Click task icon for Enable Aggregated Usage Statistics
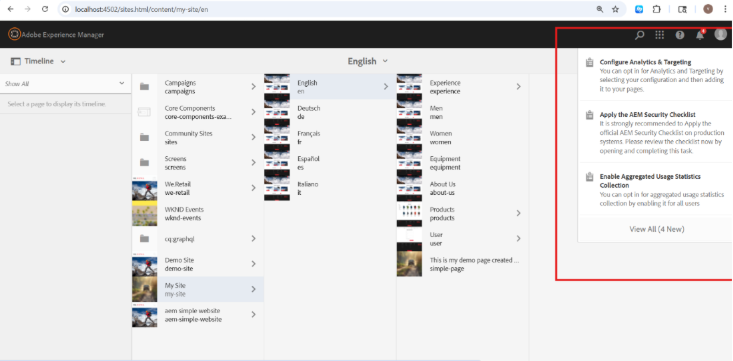This screenshot has width=733, height=361. [x=589, y=177]
